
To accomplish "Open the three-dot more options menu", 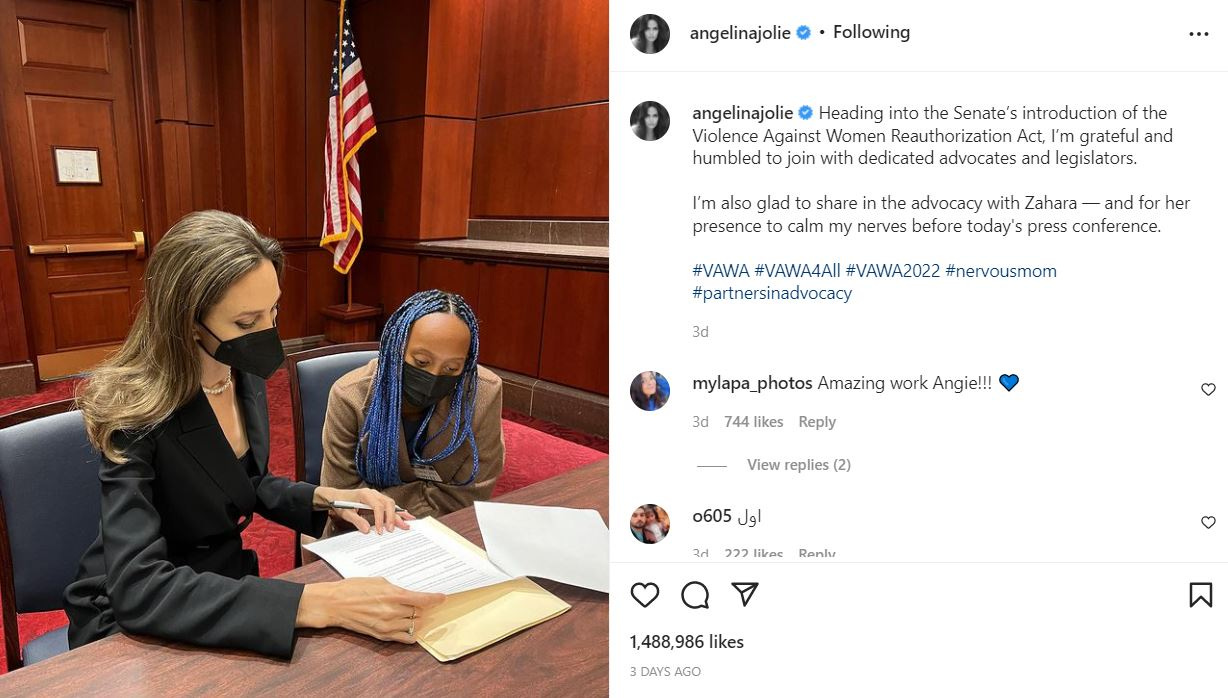I will click(x=1199, y=34).
